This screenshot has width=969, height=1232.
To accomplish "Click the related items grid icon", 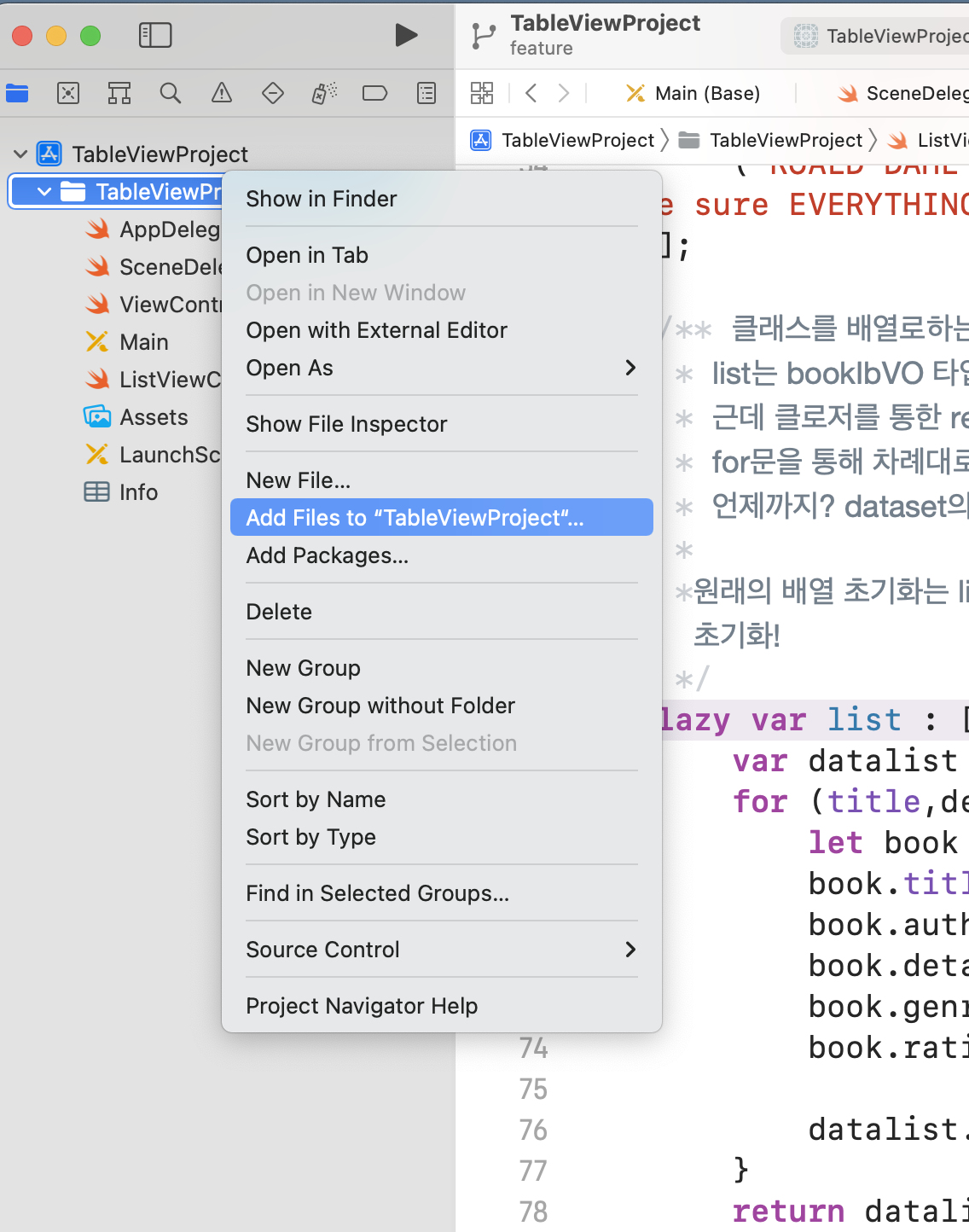I will tap(482, 93).
